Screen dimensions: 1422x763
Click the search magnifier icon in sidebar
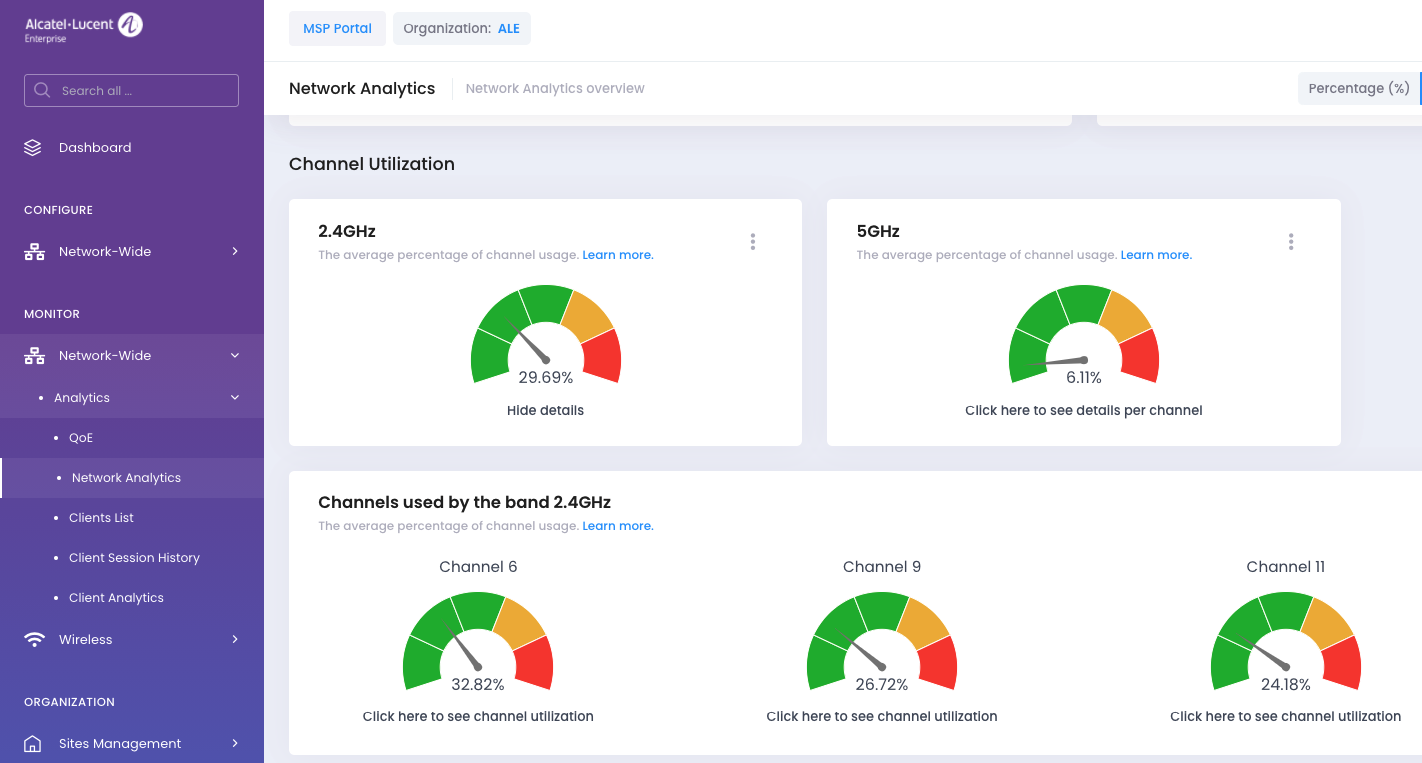pyautogui.click(x=42, y=90)
